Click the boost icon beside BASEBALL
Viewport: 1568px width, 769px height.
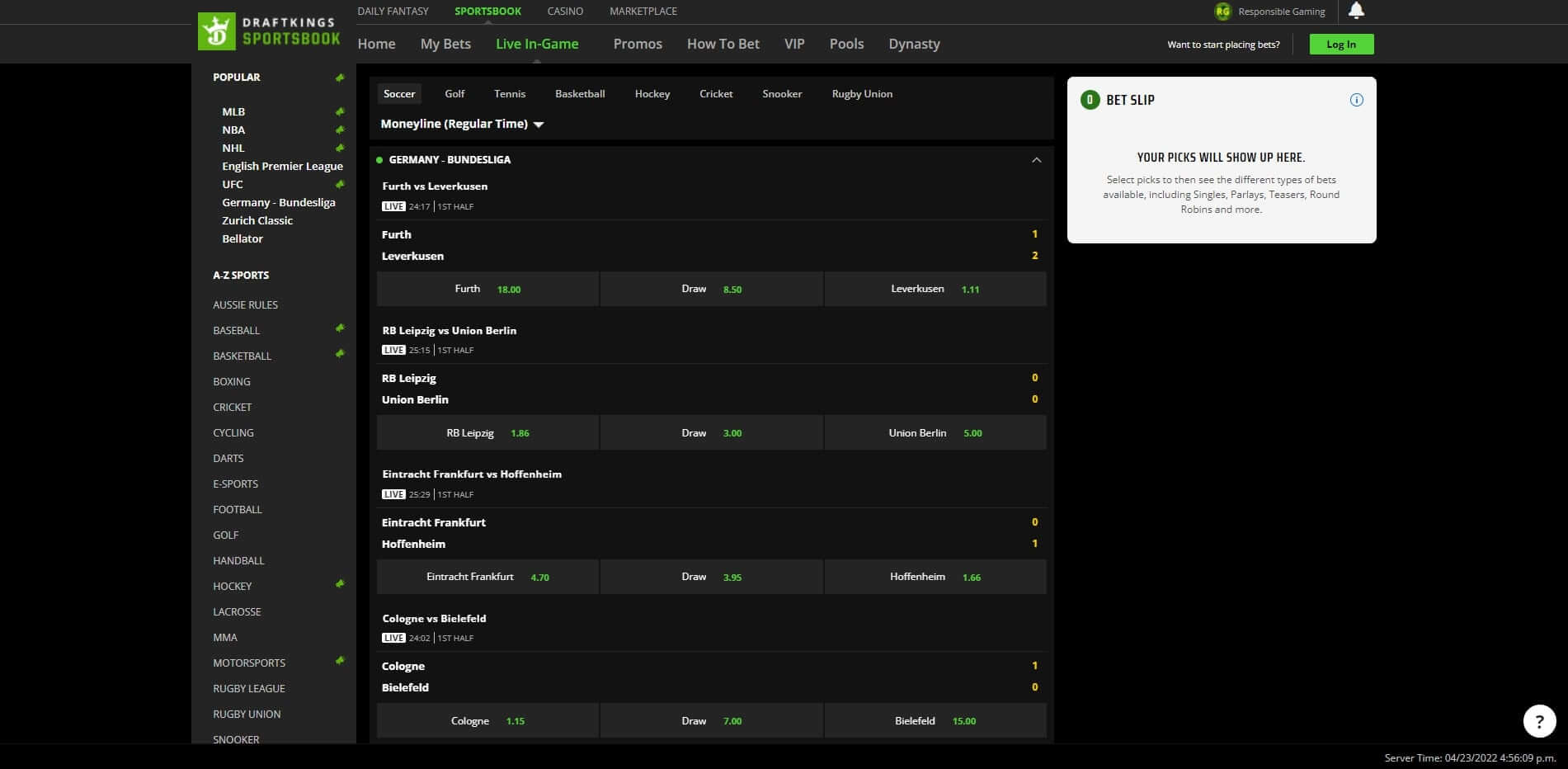click(x=340, y=327)
